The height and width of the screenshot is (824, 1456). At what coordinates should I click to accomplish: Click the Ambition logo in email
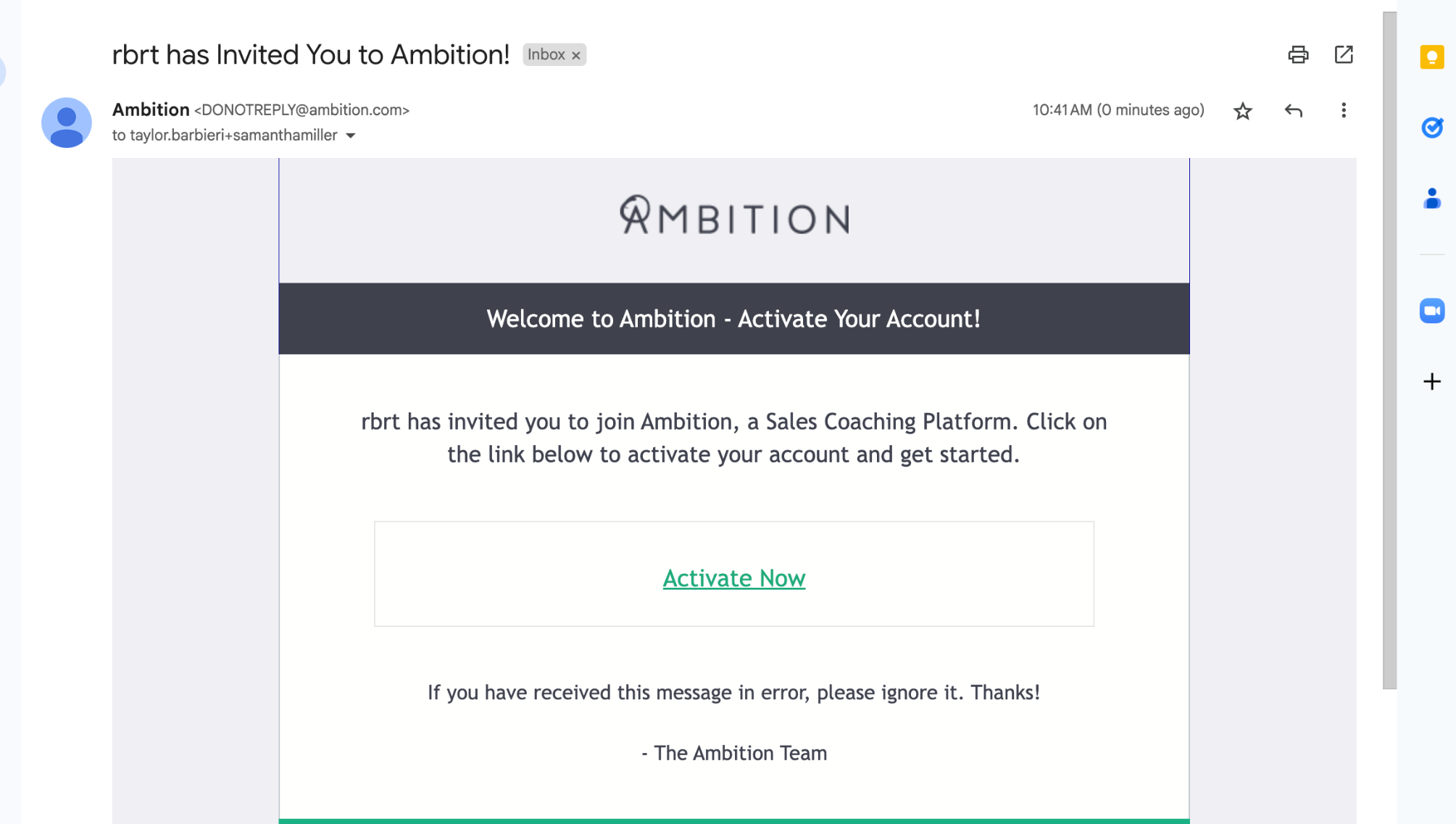(733, 216)
